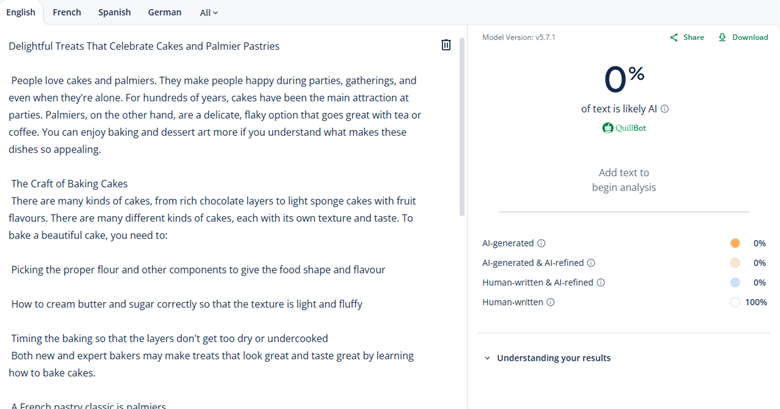The width and height of the screenshot is (780, 409).
Task: Open the All languages dropdown
Action: (208, 13)
